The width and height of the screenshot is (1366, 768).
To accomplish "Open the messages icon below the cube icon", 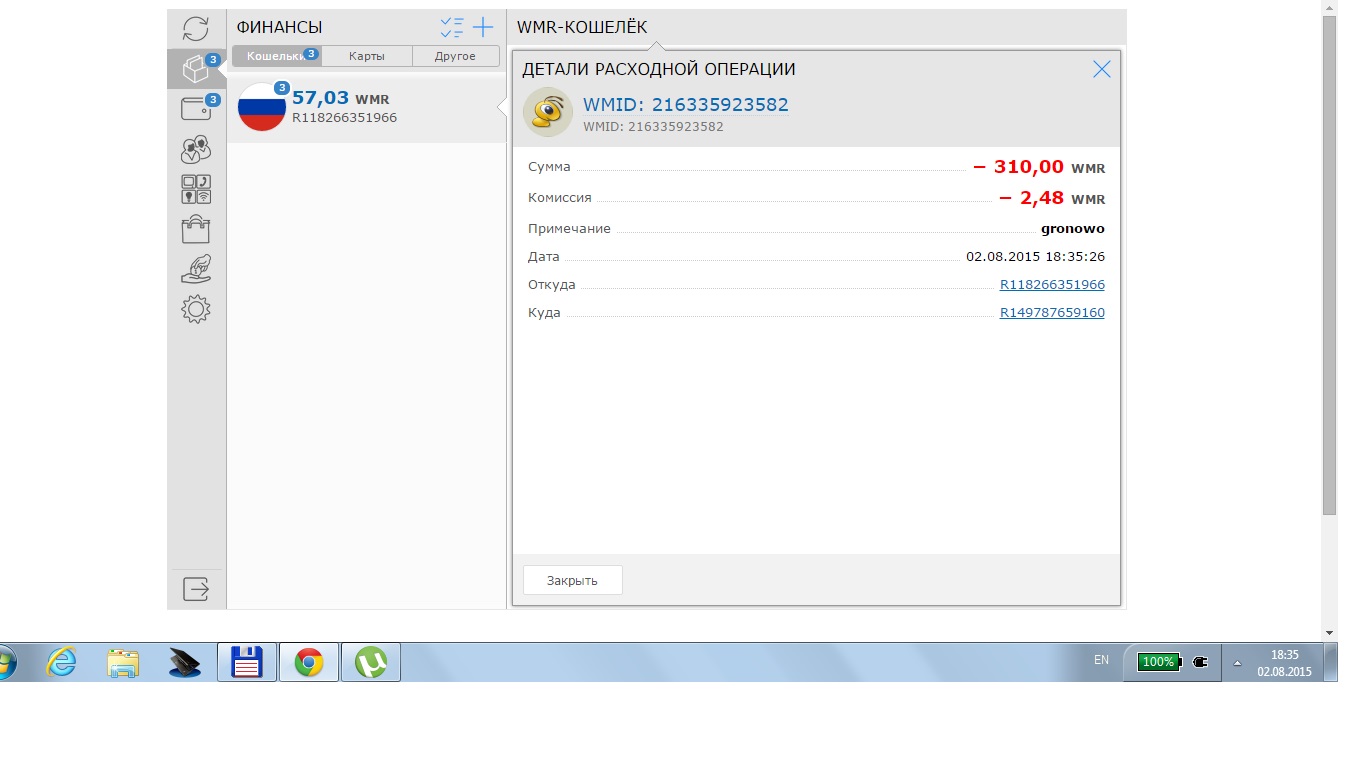I will tap(196, 108).
